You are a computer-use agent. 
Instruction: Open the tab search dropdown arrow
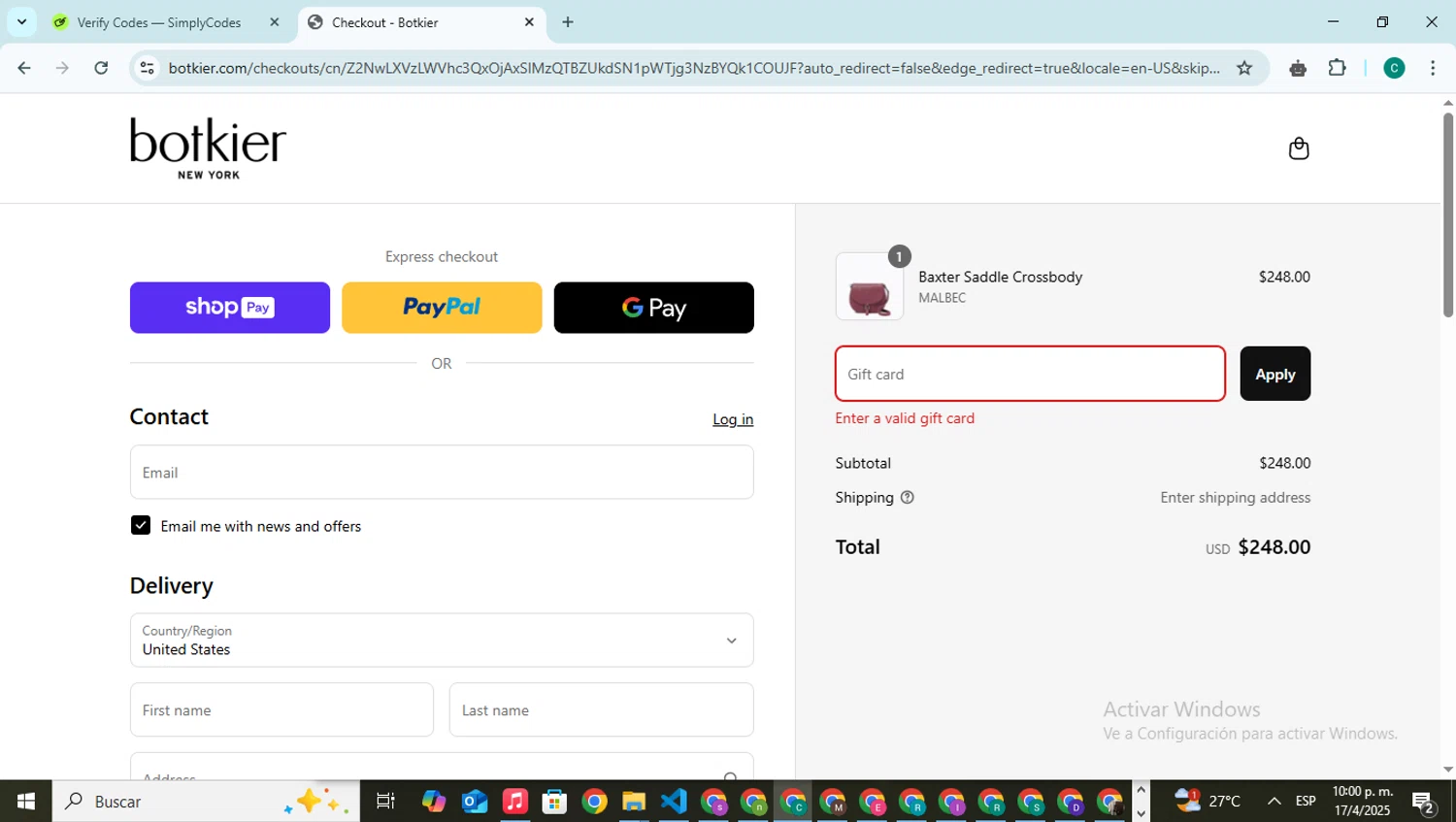(21, 21)
